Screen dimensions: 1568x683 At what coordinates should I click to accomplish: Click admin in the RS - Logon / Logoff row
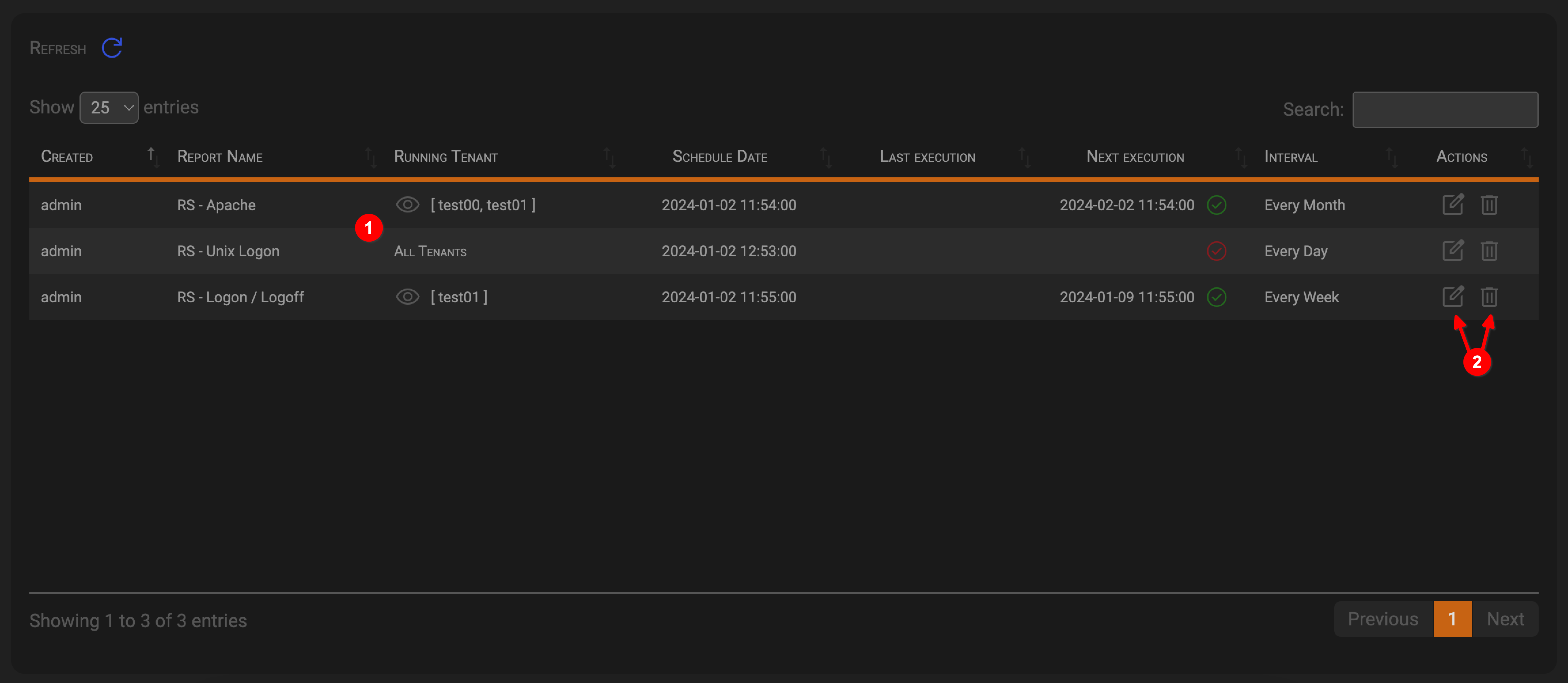(61, 297)
